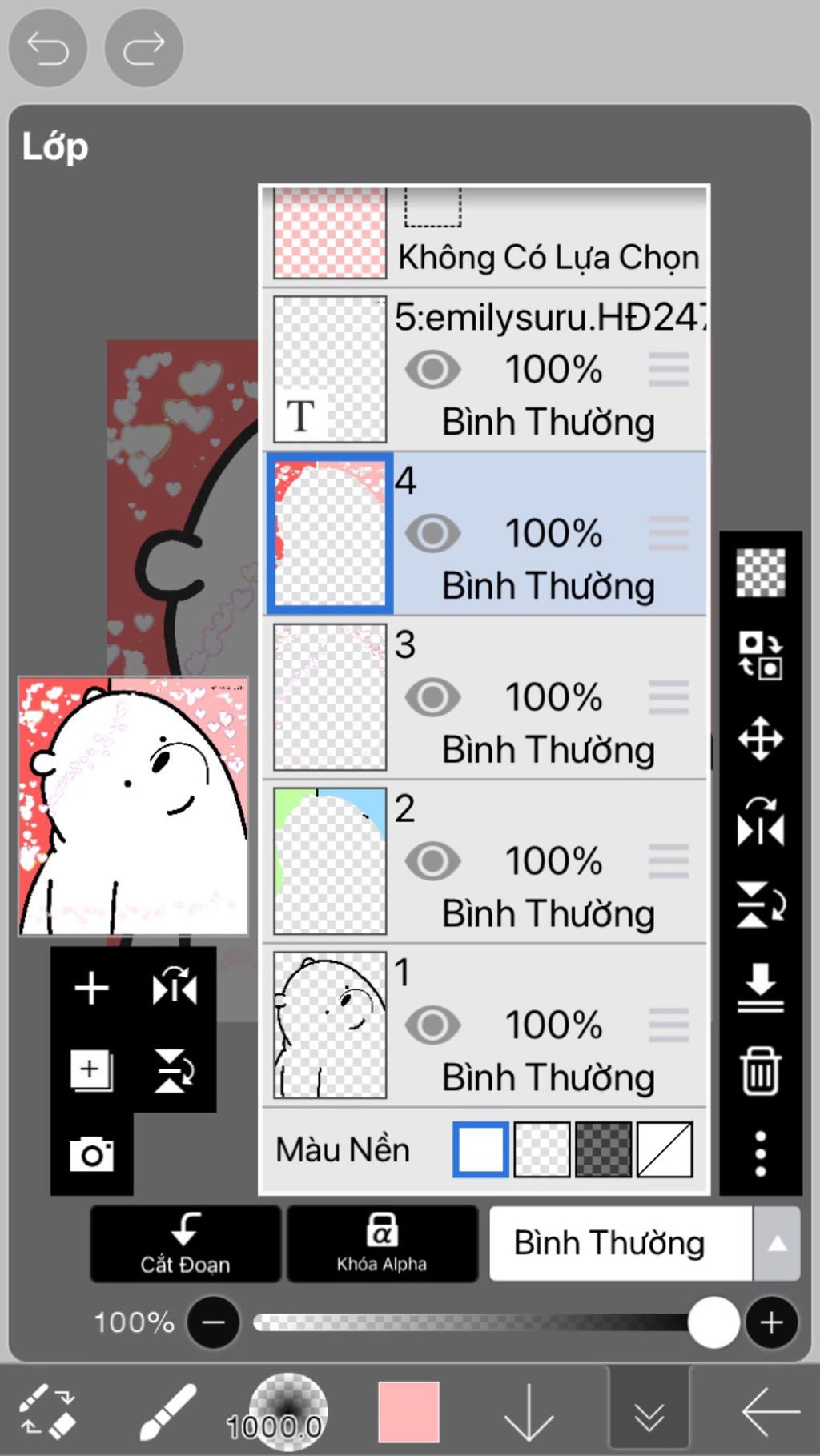This screenshot has height=1456, width=820.
Task: Open the pink color swatch in toolbar
Action: tap(408, 1412)
